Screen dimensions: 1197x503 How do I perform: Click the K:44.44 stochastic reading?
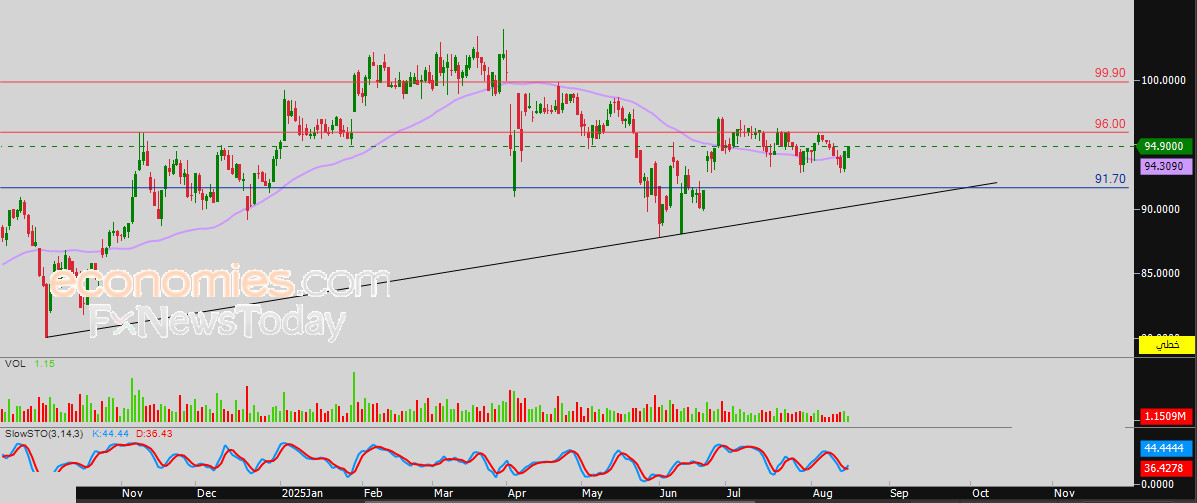[111, 433]
